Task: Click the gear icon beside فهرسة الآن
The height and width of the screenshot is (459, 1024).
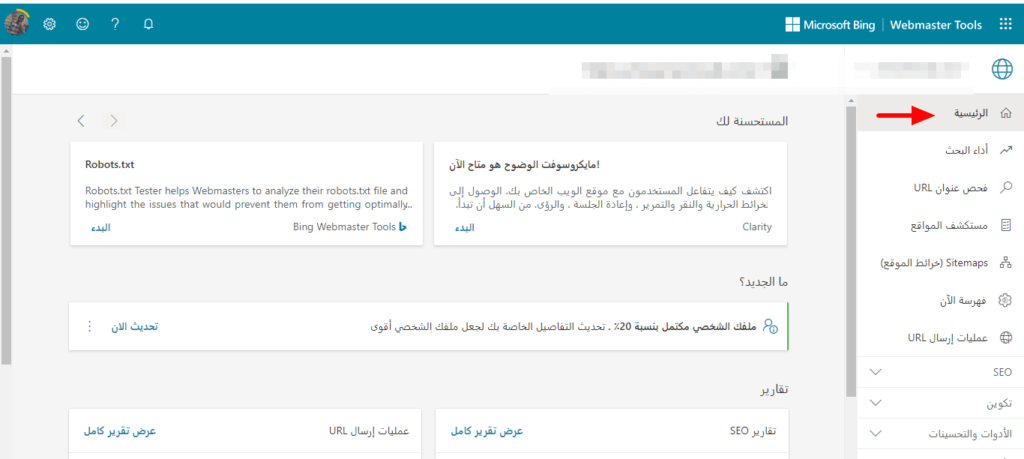Action: click(x=1006, y=300)
